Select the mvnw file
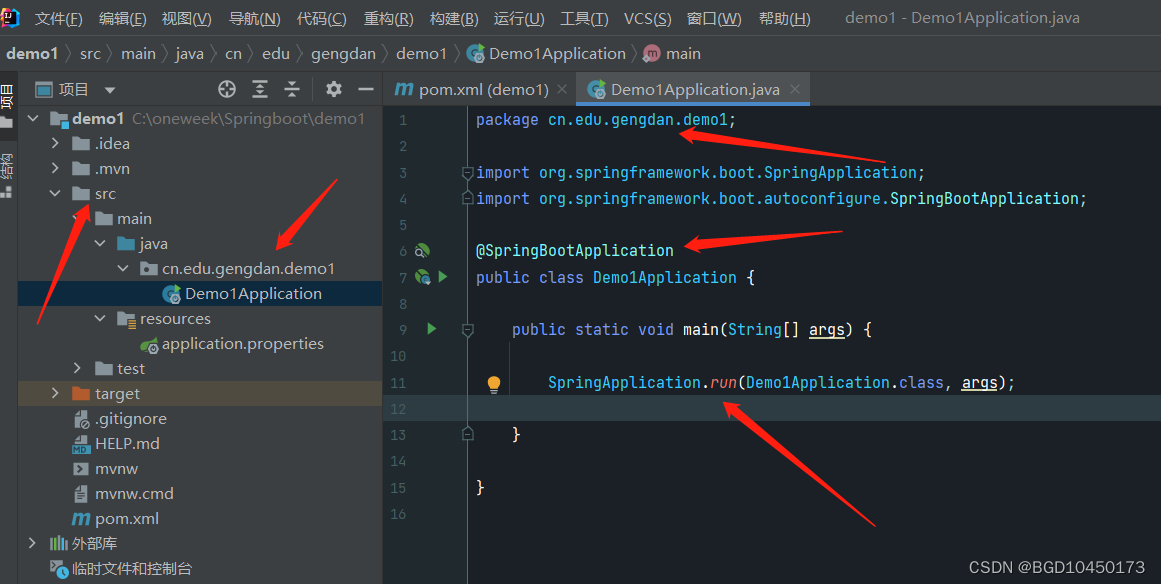This screenshot has width=1161, height=584. 116,469
